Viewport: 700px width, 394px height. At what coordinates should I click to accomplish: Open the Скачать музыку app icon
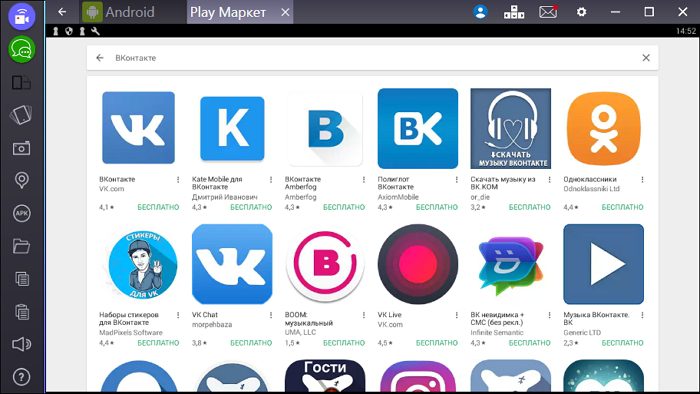pos(511,129)
